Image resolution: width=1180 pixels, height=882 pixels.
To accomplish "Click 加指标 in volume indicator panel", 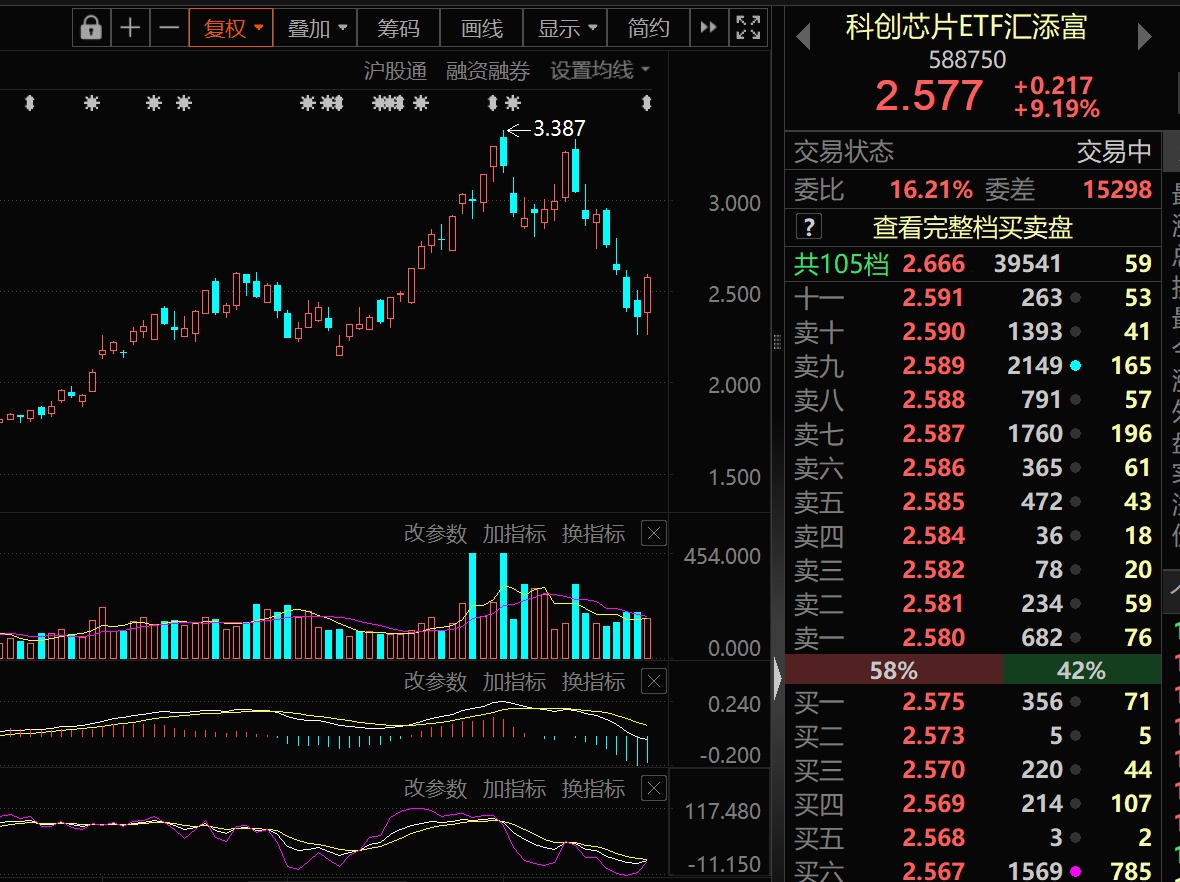I will pyautogui.click(x=514, y=534).
